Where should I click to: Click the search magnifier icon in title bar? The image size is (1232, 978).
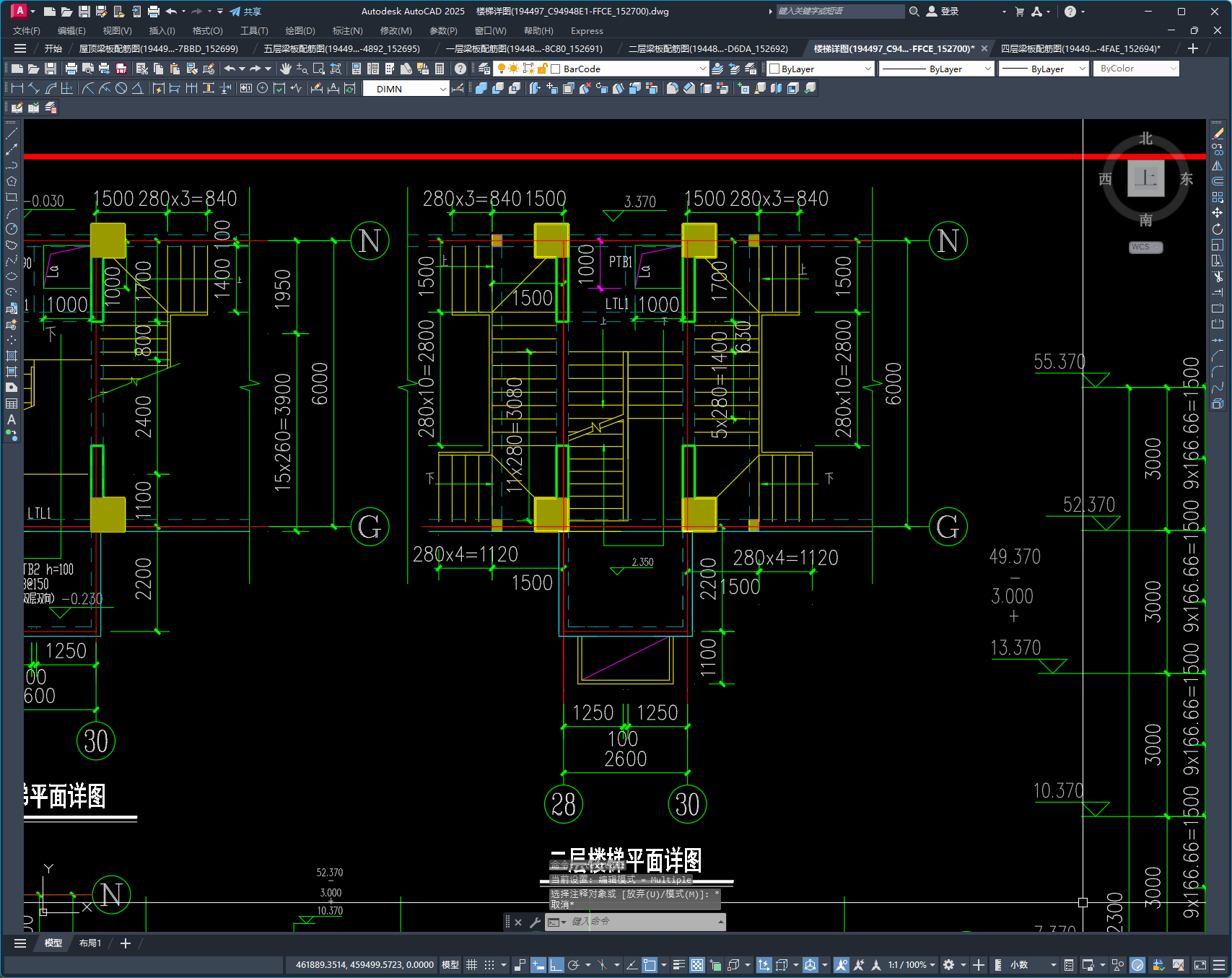click(914, 12)
